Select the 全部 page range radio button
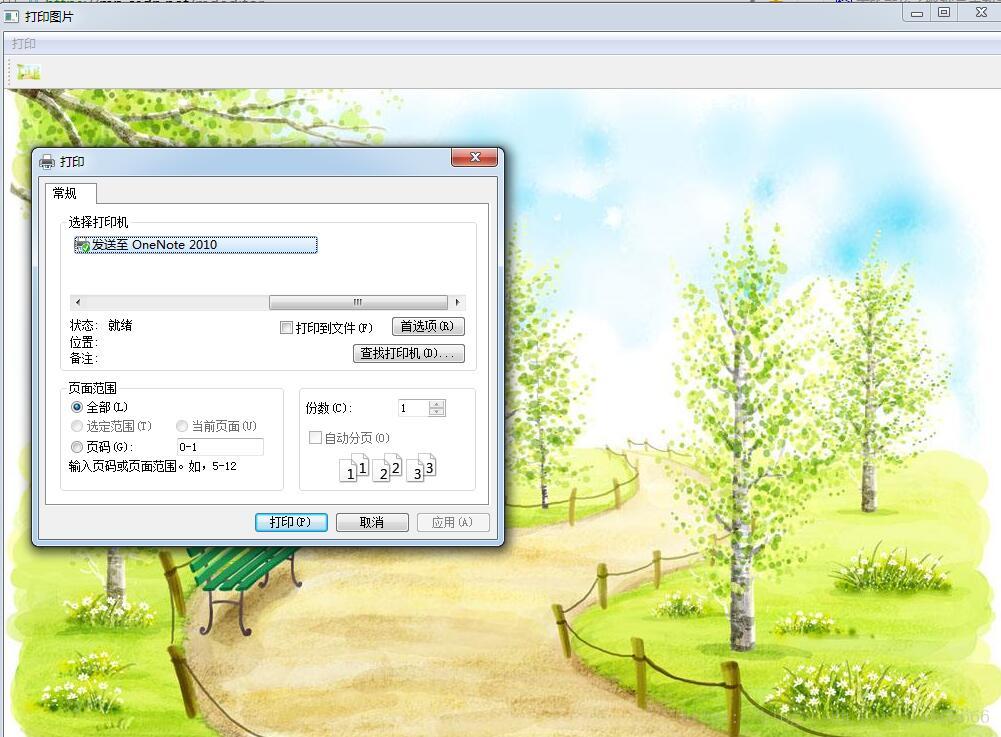This screenshot has width=1001, height=737. point(77,407)
